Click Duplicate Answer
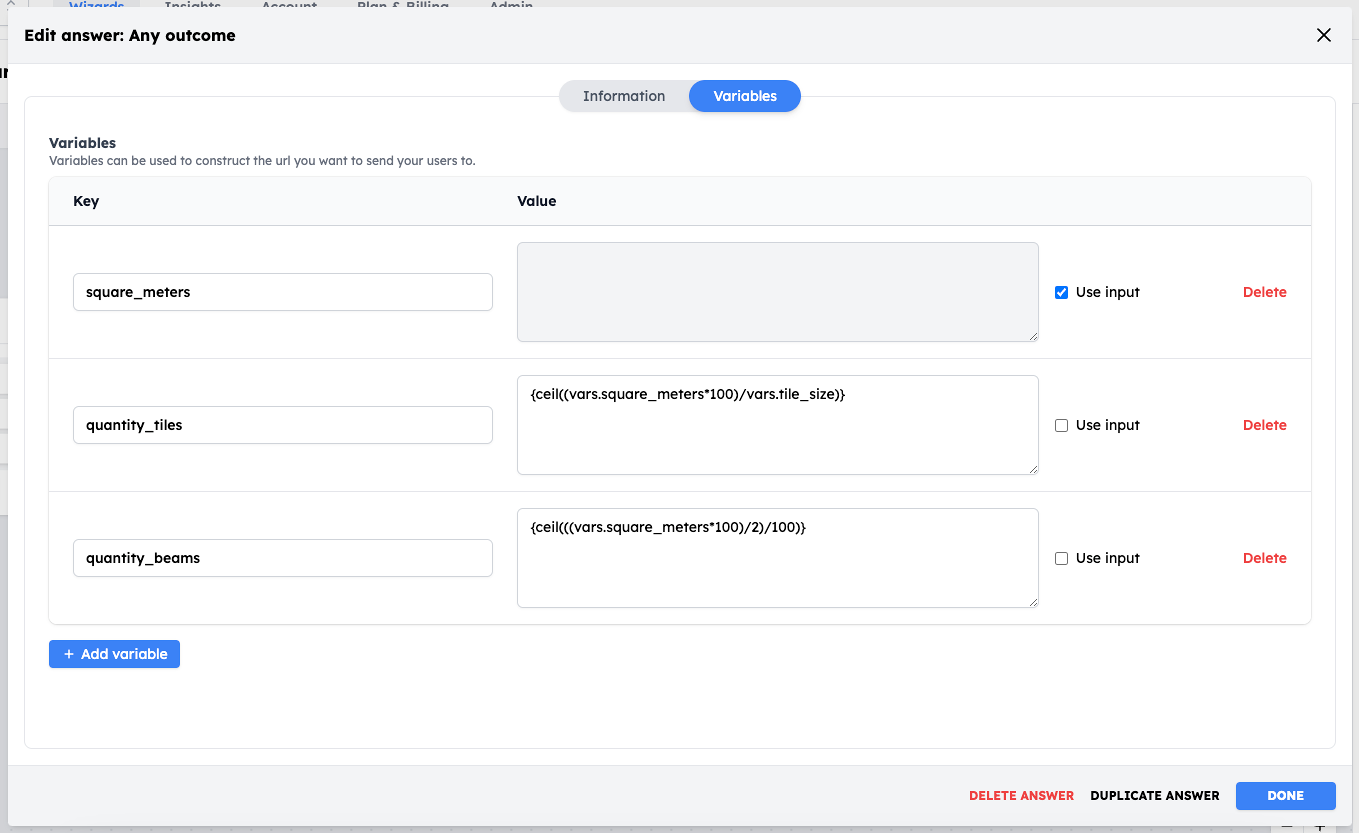The width and height of the screenshot is (1359, 833). point(1155,796)
